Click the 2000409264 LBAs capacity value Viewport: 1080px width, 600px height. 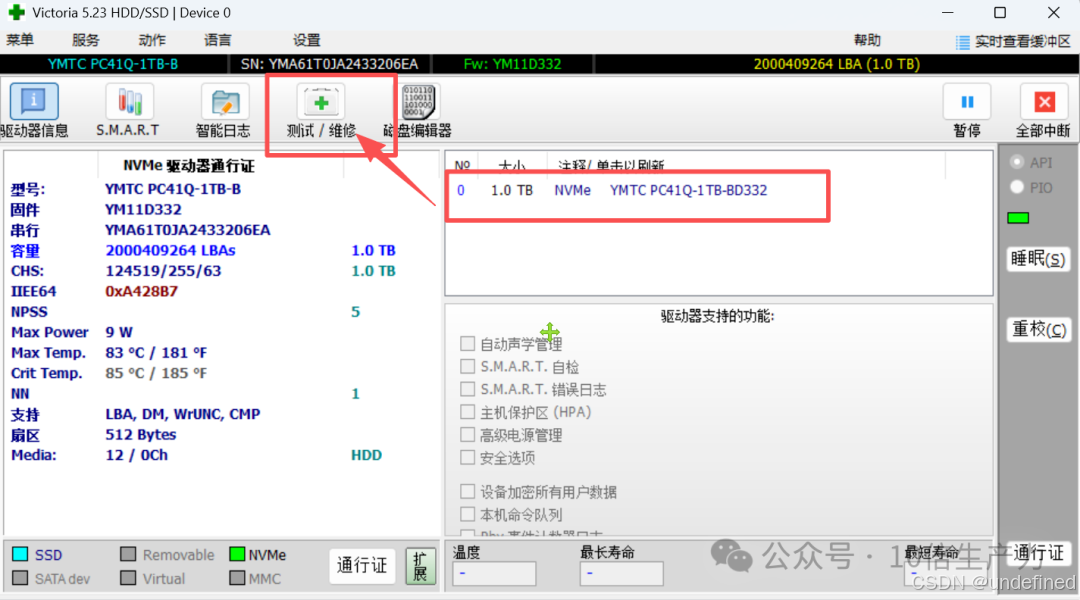[x=170, y=250]
